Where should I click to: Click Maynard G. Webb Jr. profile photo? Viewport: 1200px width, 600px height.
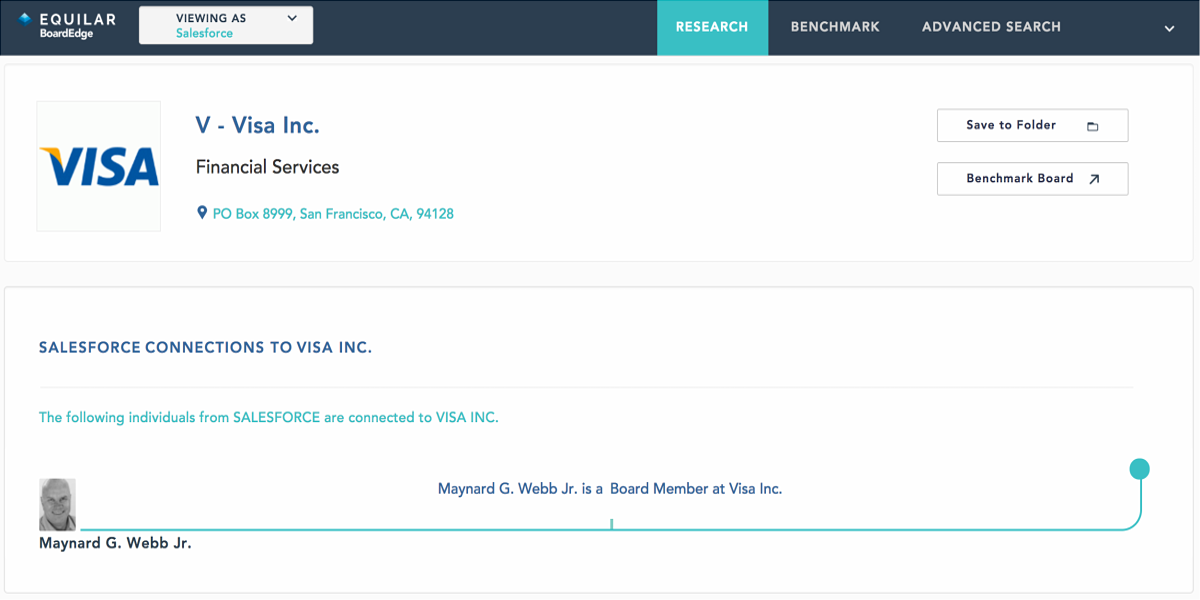tap(57, 504)
